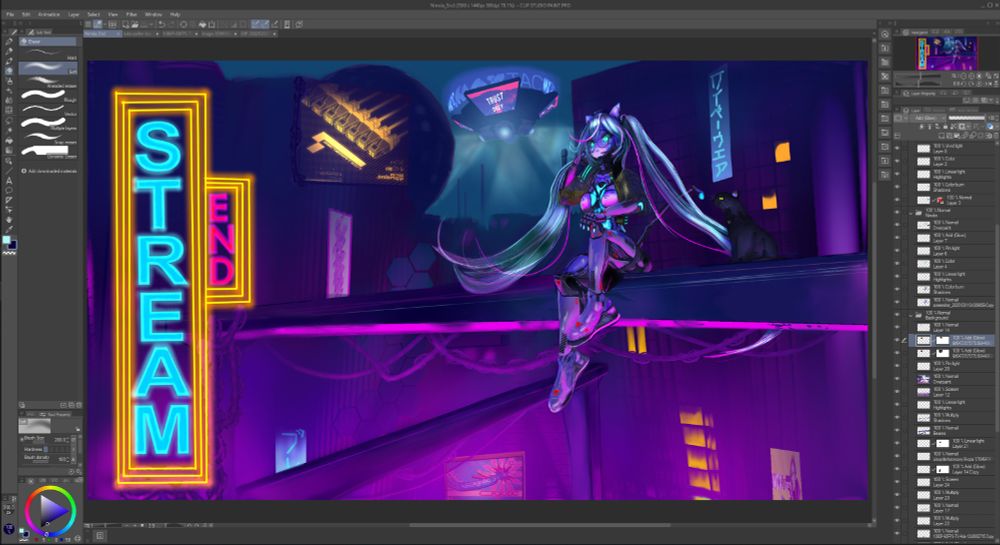The image size is (1000, 545).
Task: Collapse the character folder above the Linework layer
Action: (x=911, y=212)
